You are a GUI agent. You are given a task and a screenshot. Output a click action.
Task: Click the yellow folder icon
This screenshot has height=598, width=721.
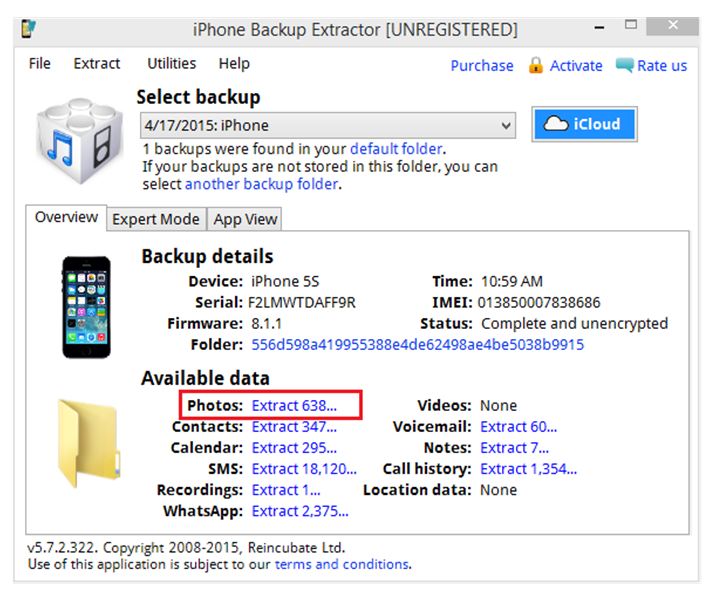tap(88, 442)
